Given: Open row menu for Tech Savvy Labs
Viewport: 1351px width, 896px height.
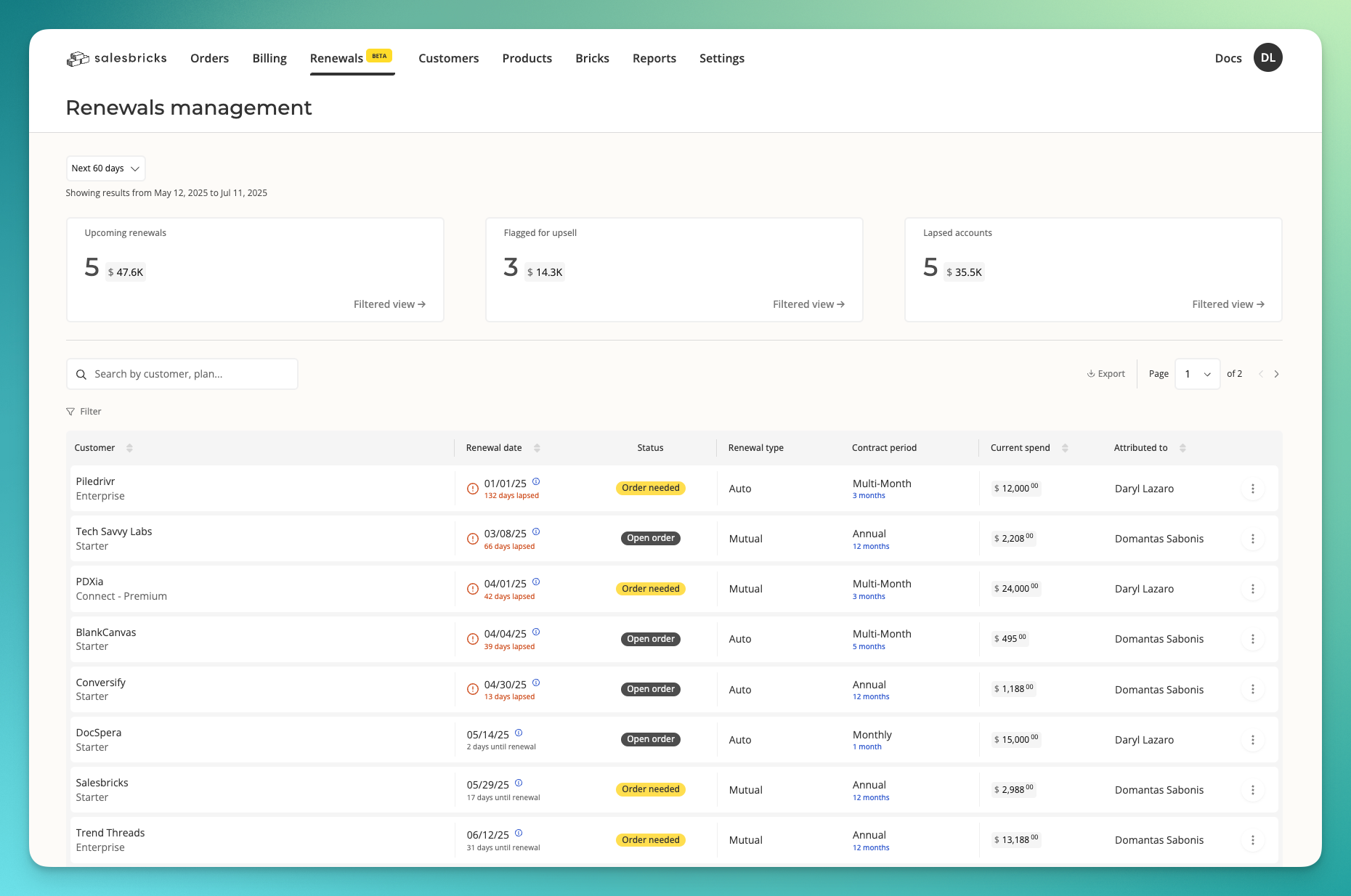Looking at the screenshot, I should click(1252, 539).
